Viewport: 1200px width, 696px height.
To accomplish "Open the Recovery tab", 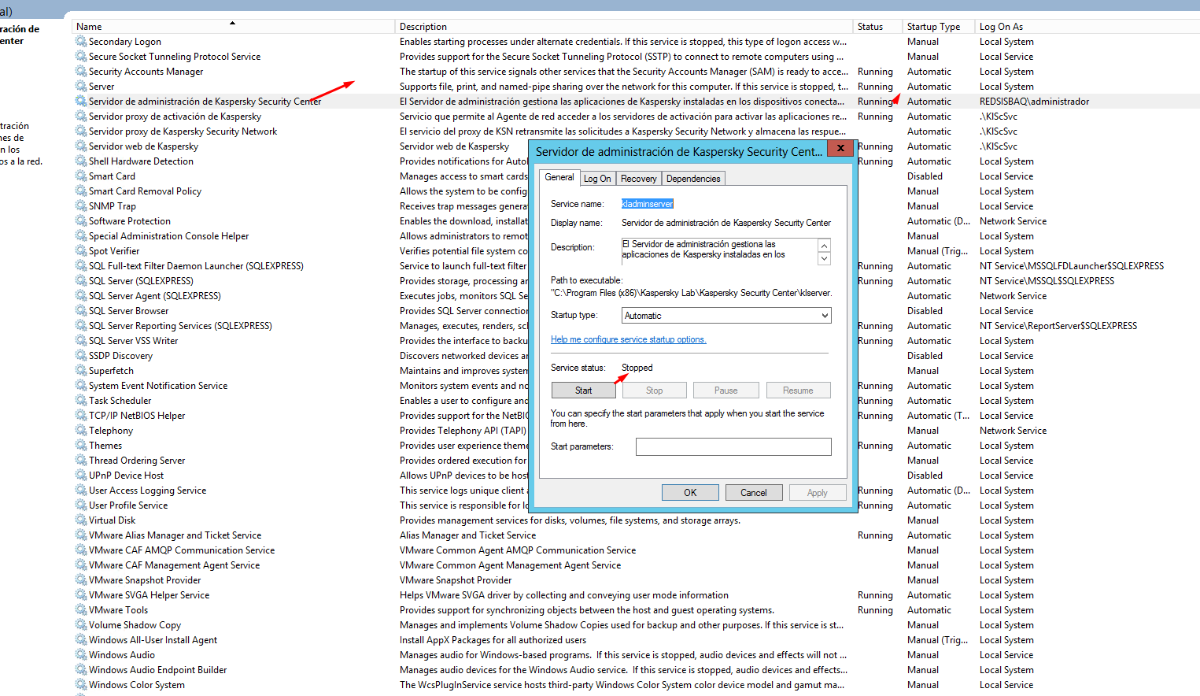I will point(638,179).
